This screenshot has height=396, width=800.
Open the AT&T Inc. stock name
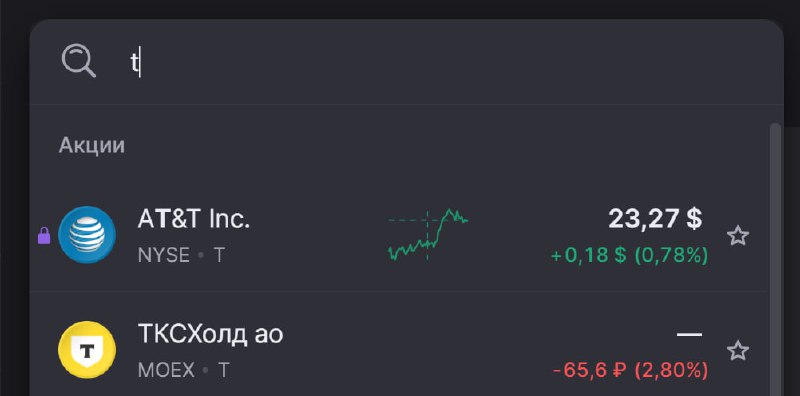point(194,219)
